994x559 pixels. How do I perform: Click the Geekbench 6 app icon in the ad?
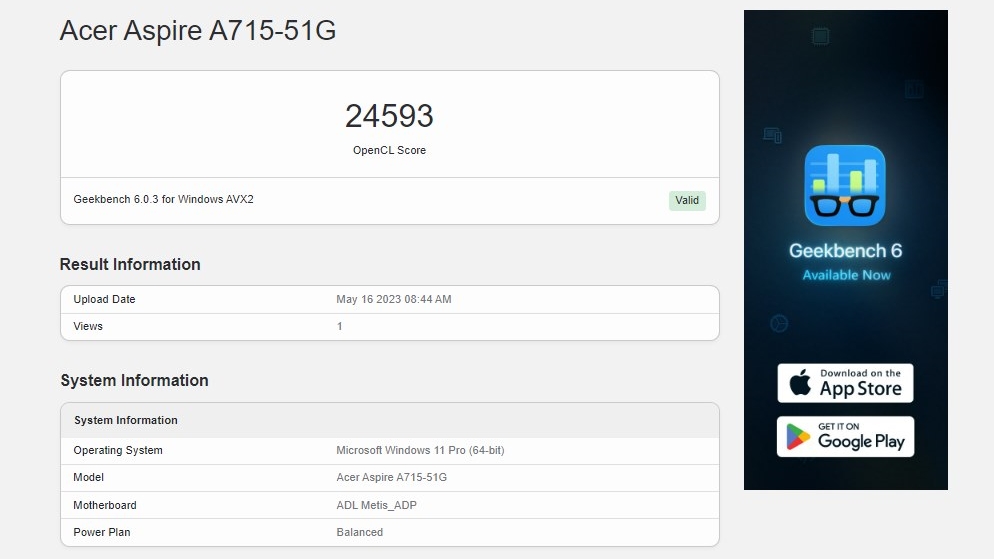point(845,186)
